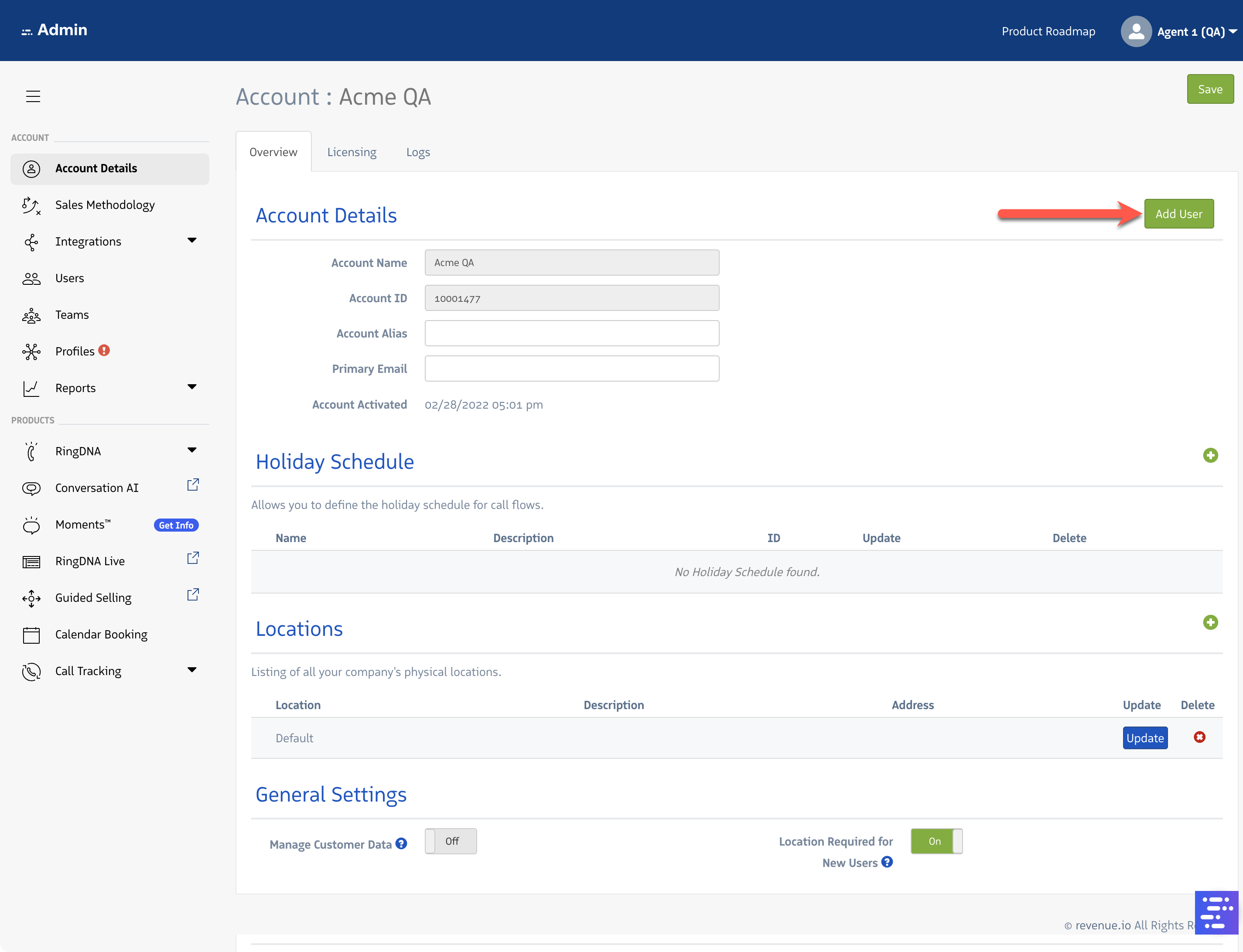Screen dimensions: 1243x952
Task: Expand the RingDNA product submenu
Action: click(191, 450)
